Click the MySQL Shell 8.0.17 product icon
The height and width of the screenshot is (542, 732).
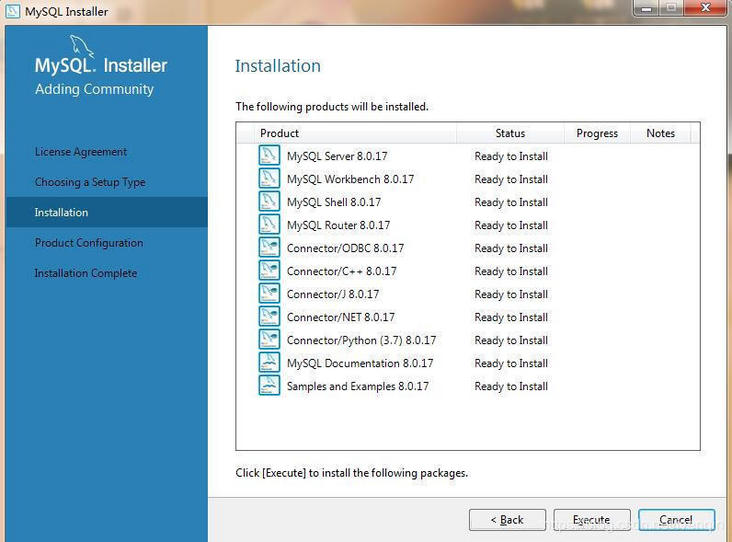pyautogui.click(x=269, y=201)
